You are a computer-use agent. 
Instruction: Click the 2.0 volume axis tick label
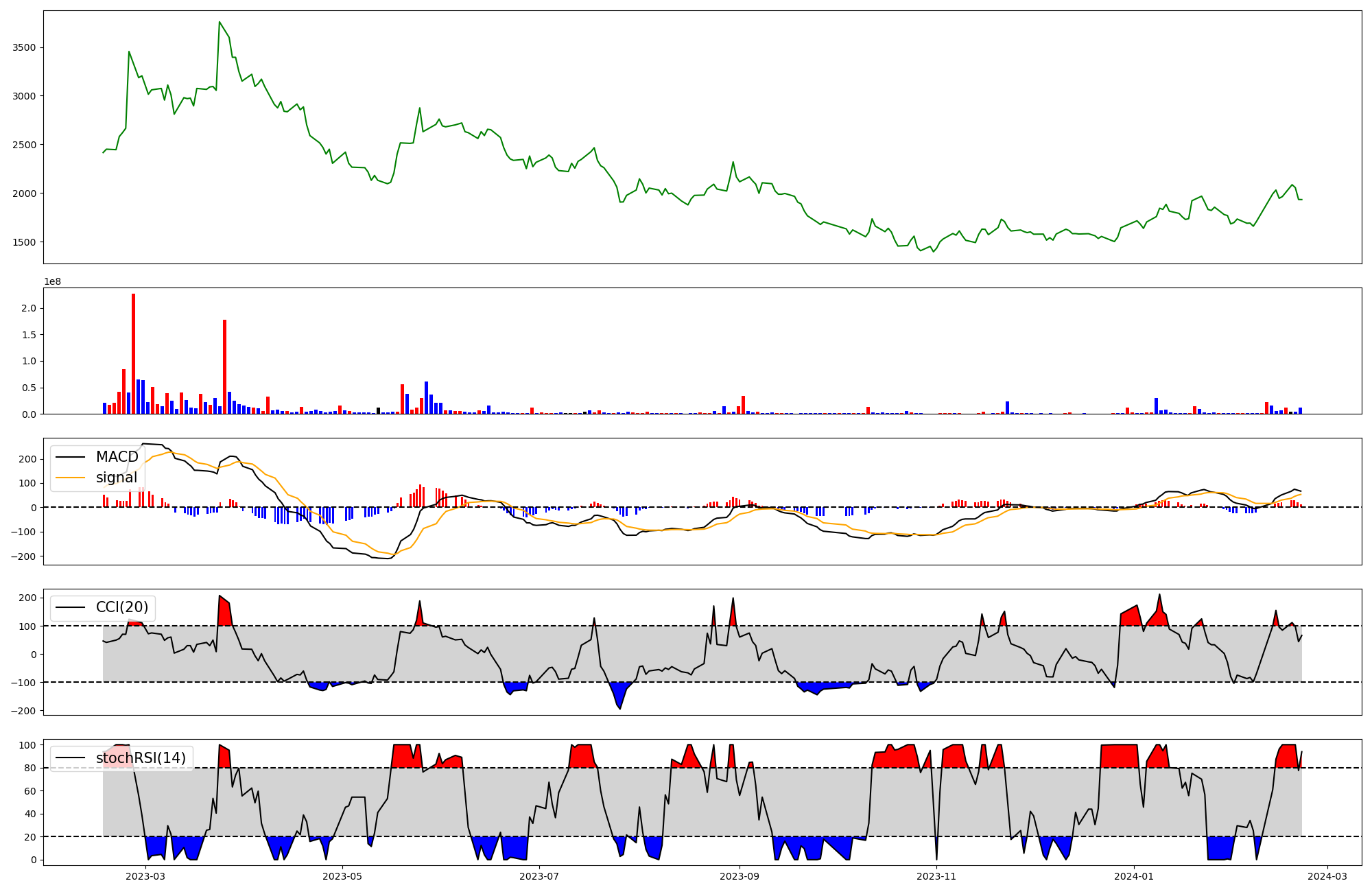[28, 309]
